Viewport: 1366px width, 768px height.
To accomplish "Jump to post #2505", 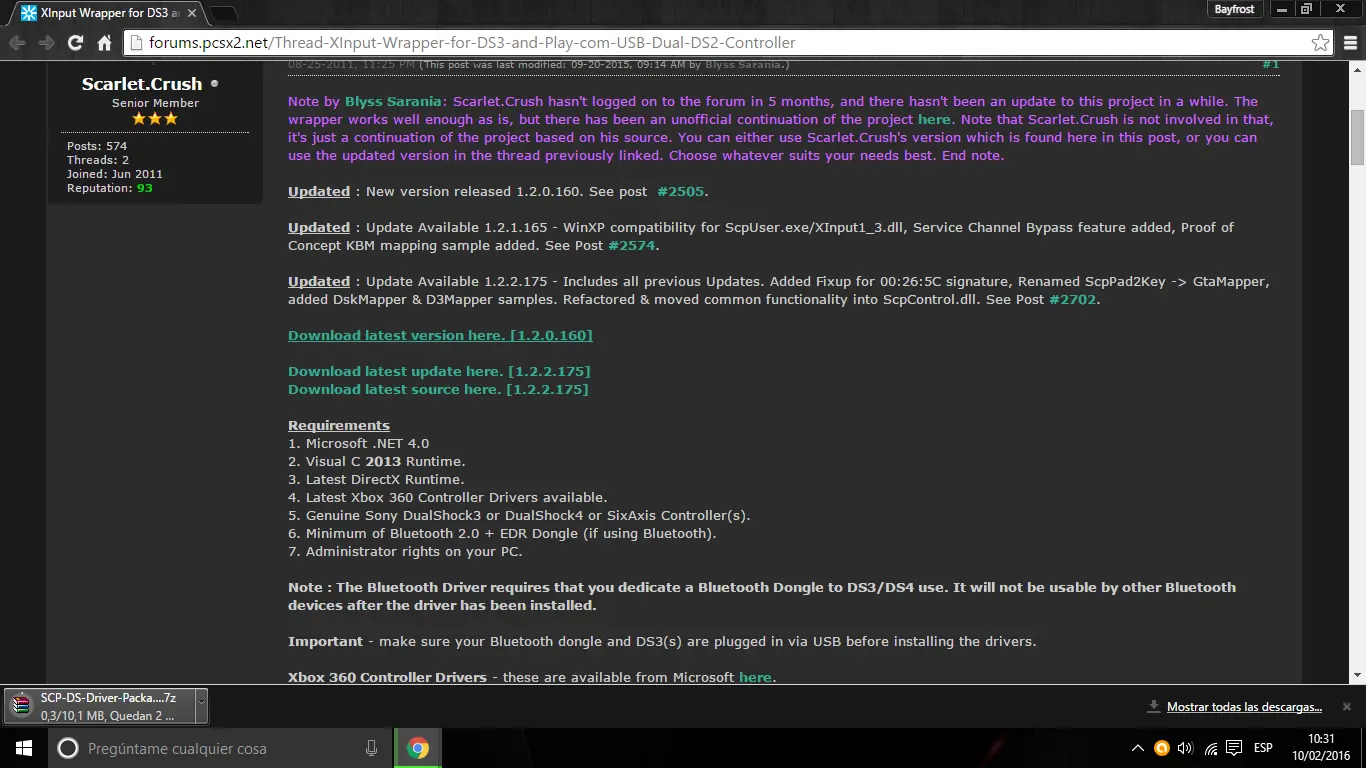I will [x=681, y=191].
